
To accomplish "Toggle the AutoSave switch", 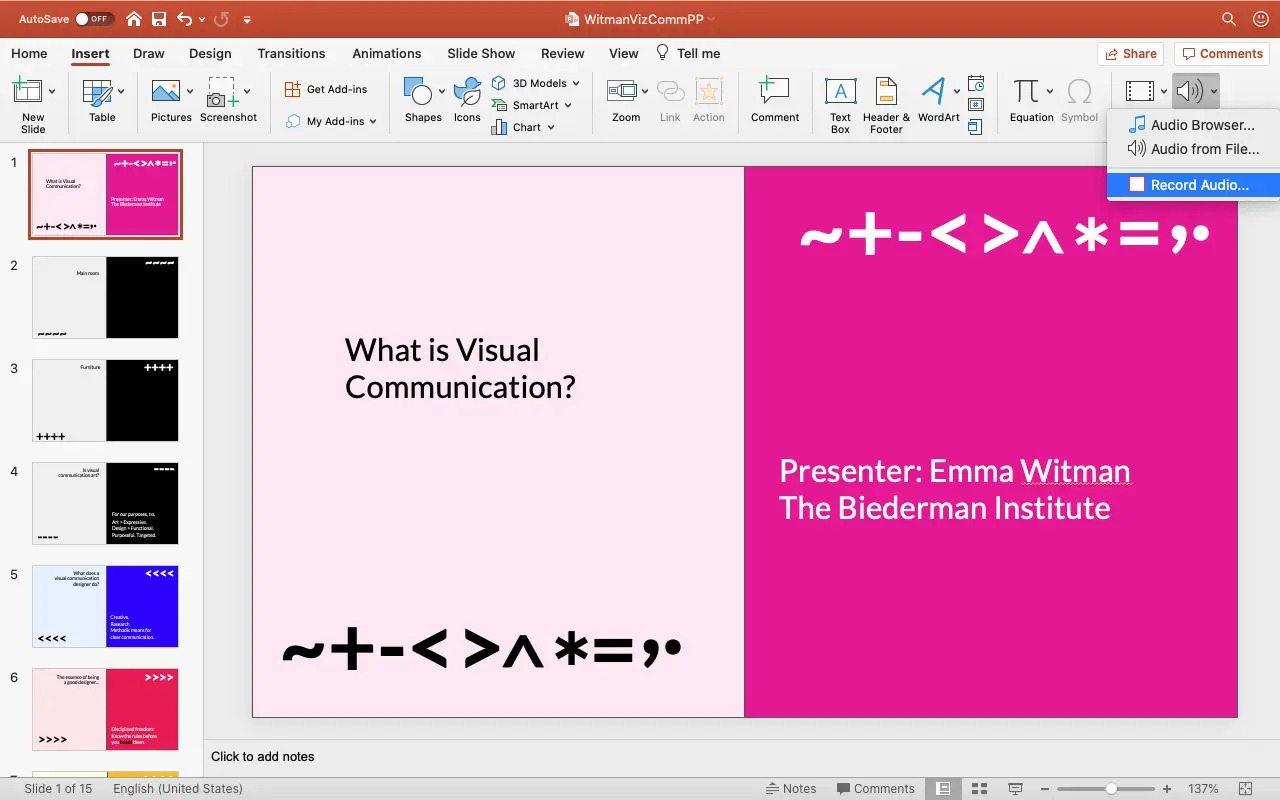I will (95, 19).
